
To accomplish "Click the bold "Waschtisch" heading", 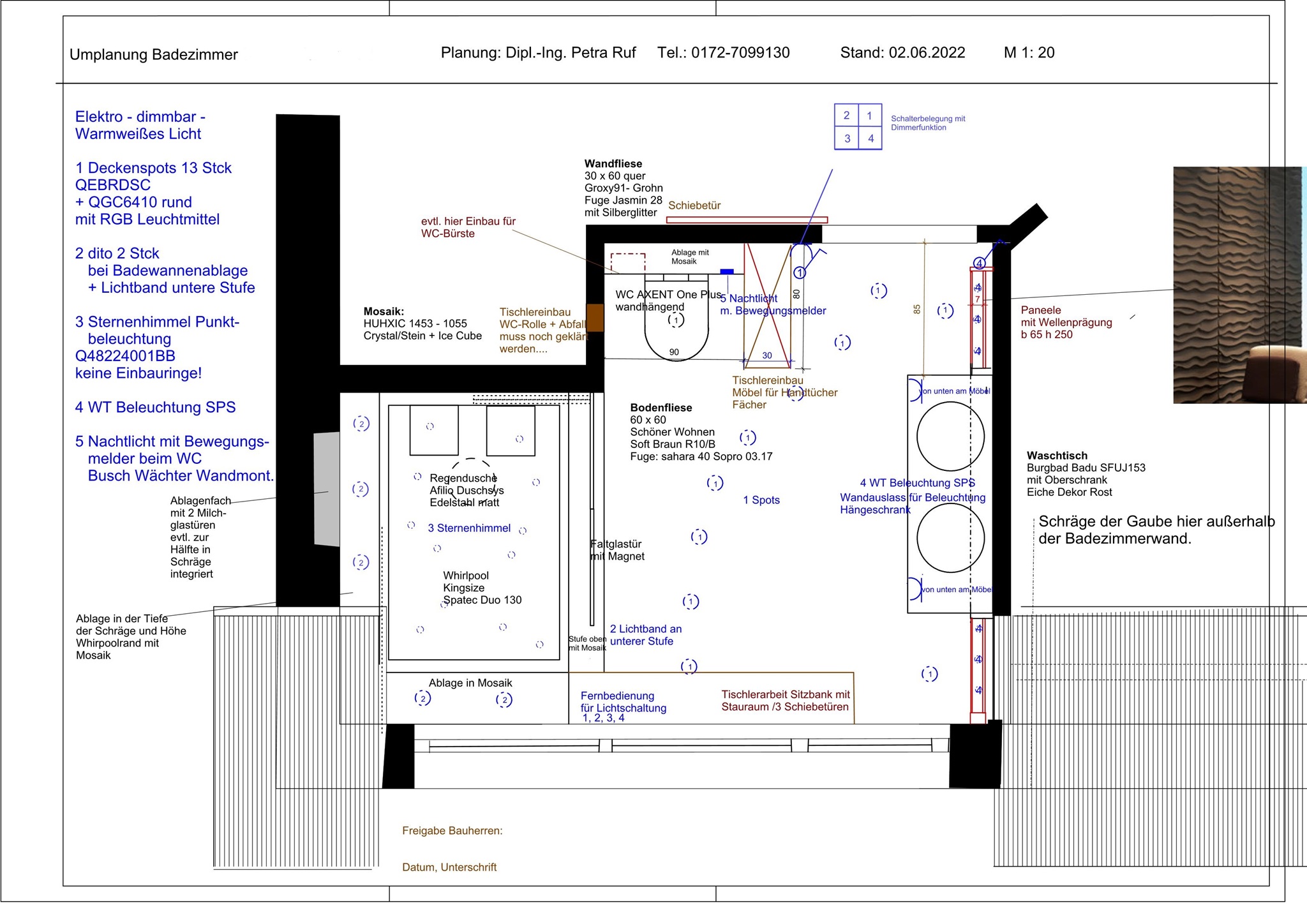I will [x=1057, y=456].
